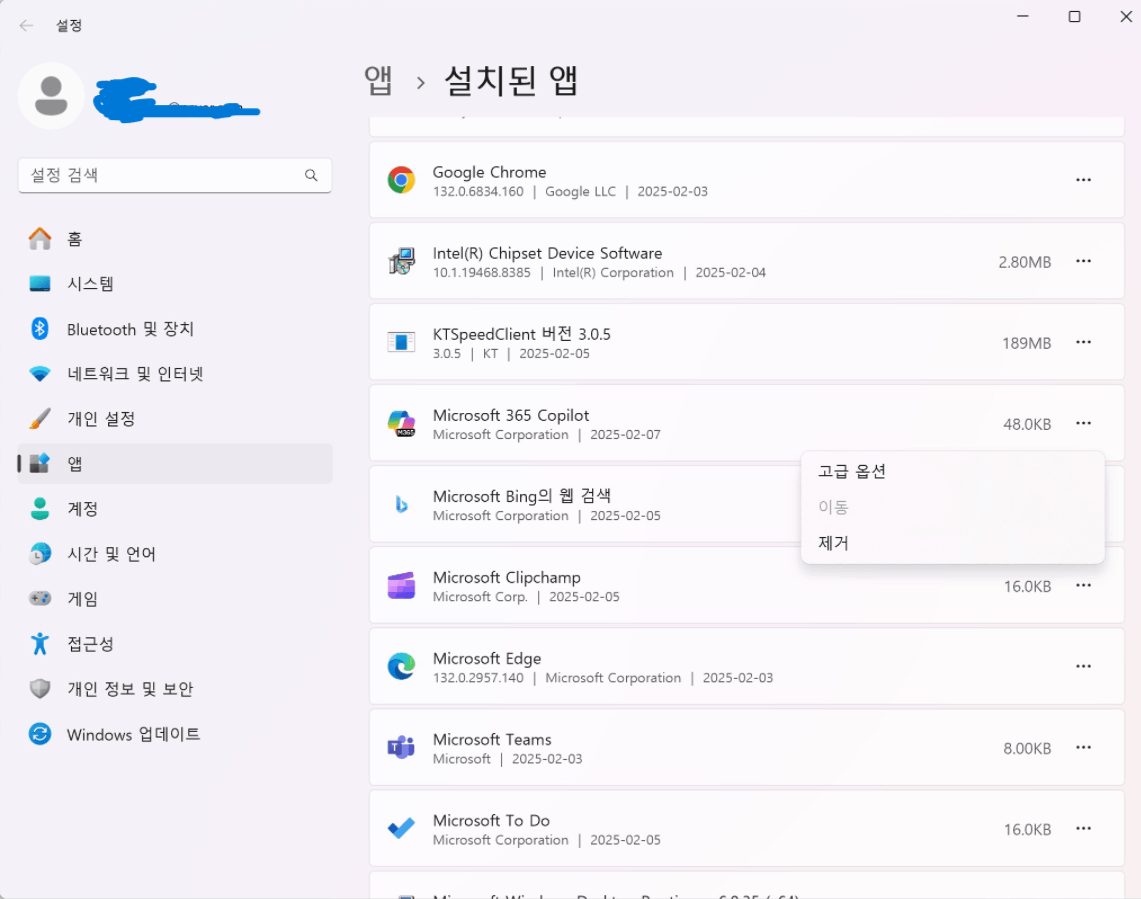The height and width of the screenshot is (899, 1141).
Task: Go back with the arrow button
Action: 26,25
